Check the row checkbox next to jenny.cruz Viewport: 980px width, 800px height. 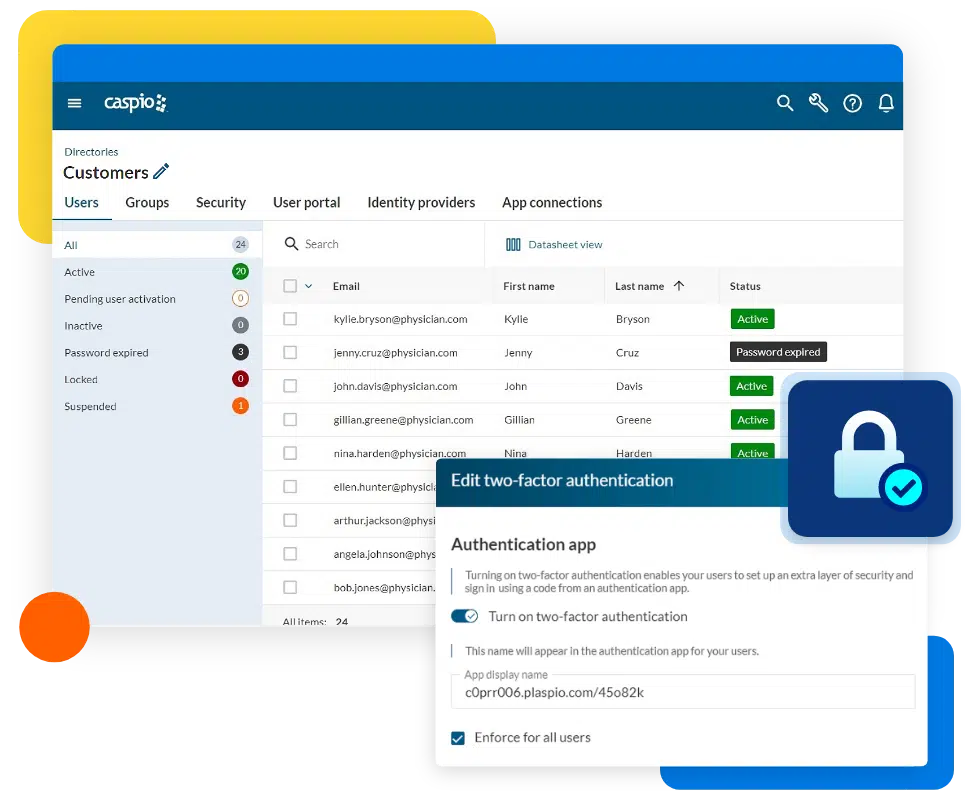click(x=290, y=352)
